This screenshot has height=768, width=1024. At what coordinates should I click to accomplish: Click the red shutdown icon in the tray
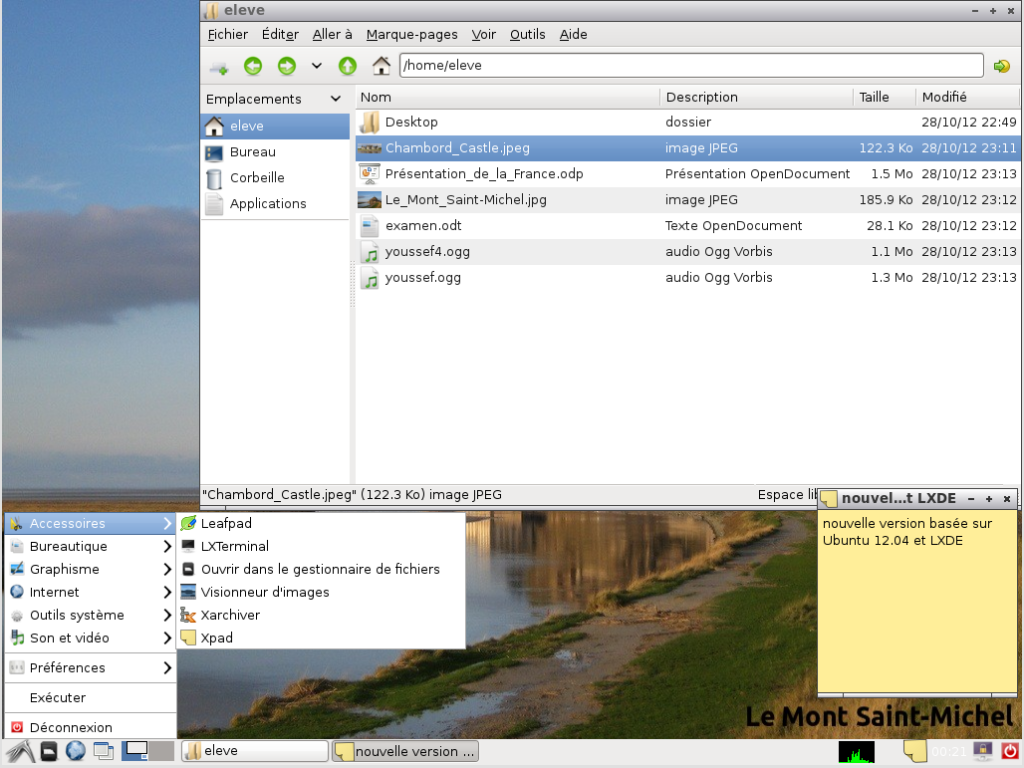[1009, 751]
